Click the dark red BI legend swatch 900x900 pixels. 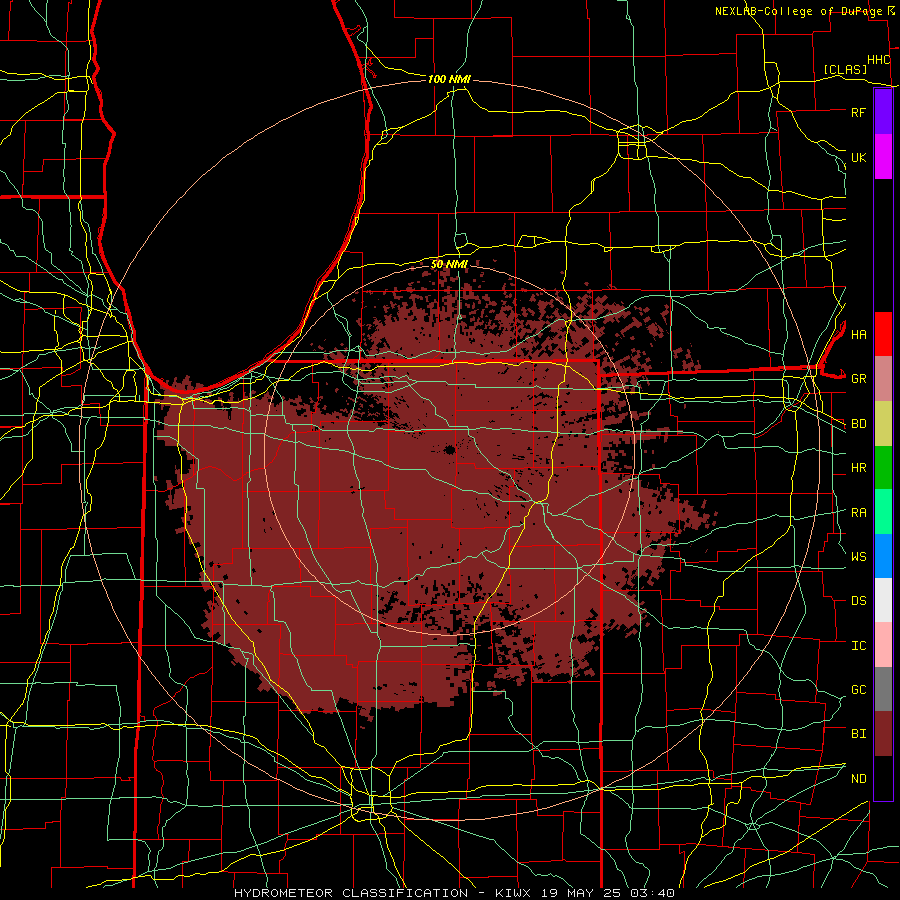[x=883, y=734]
